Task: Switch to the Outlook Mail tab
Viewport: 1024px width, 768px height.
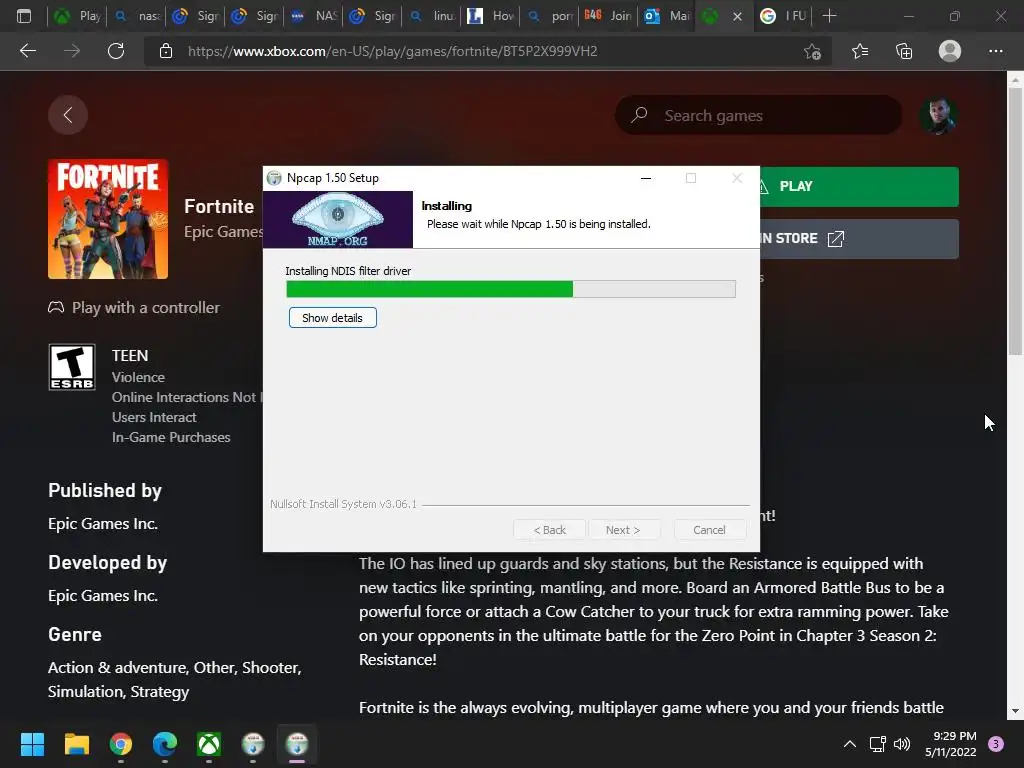Action: pyautogui.click(x=667, y=16)
